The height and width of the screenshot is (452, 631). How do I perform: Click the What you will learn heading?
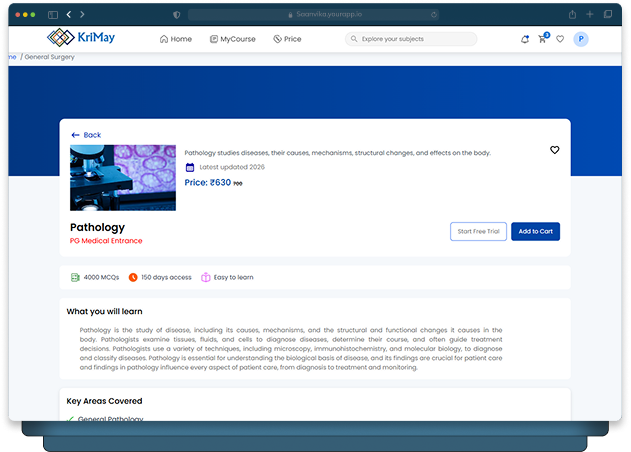coord(104,312)
